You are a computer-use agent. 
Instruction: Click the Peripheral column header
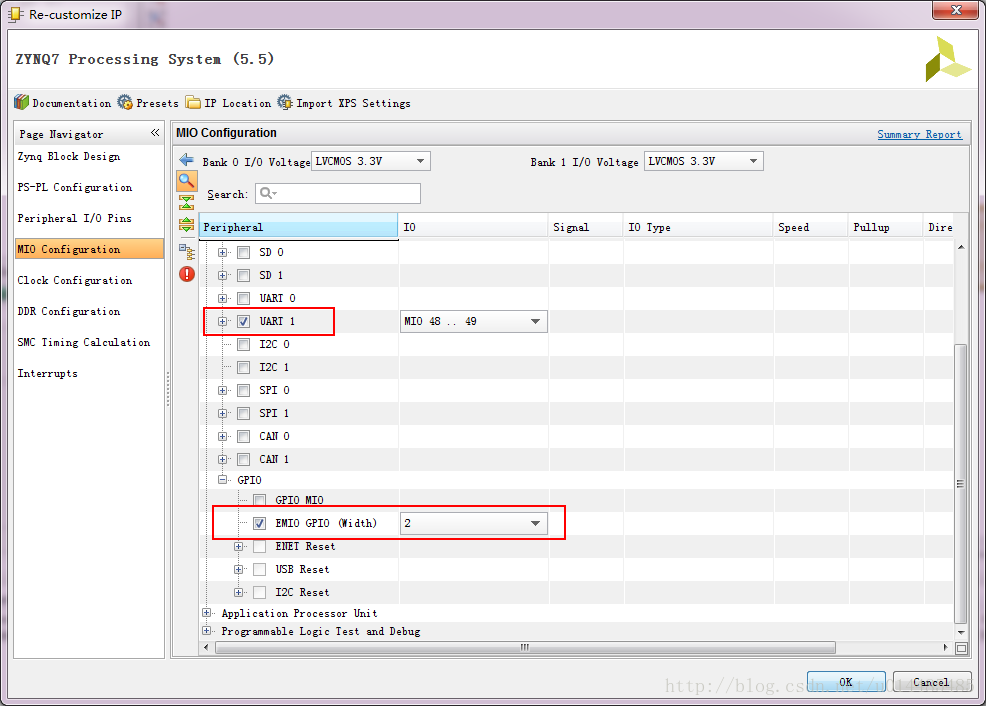click(x=298, y=227)
